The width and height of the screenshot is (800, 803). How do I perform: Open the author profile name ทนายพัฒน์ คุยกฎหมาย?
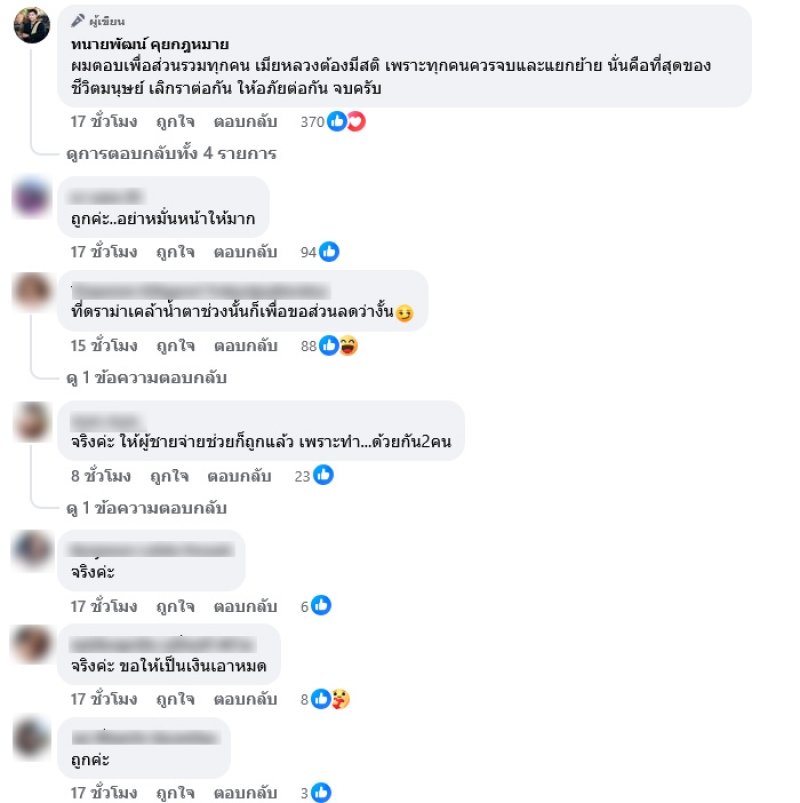[150, 44]
